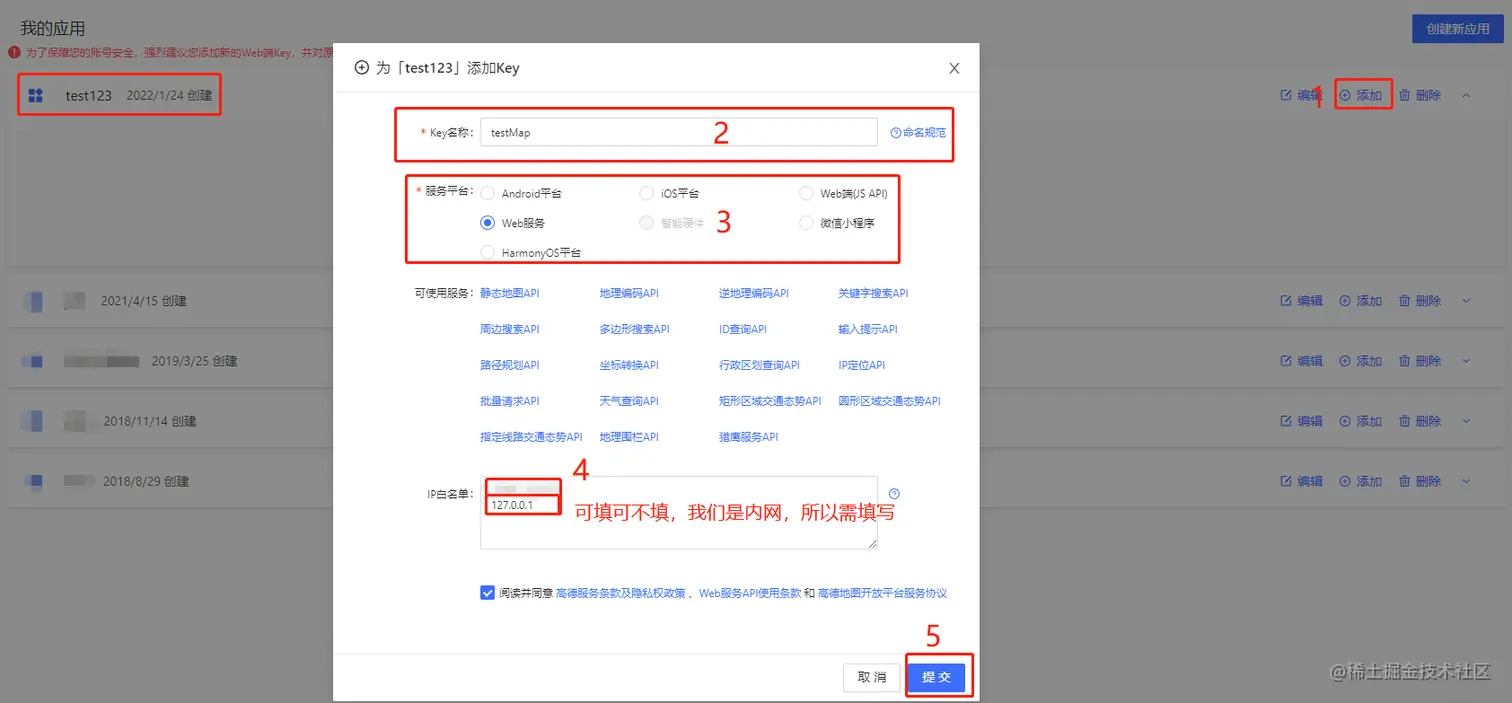Open the 批量请求API link

pyautogui.click(x=510, y=401)
